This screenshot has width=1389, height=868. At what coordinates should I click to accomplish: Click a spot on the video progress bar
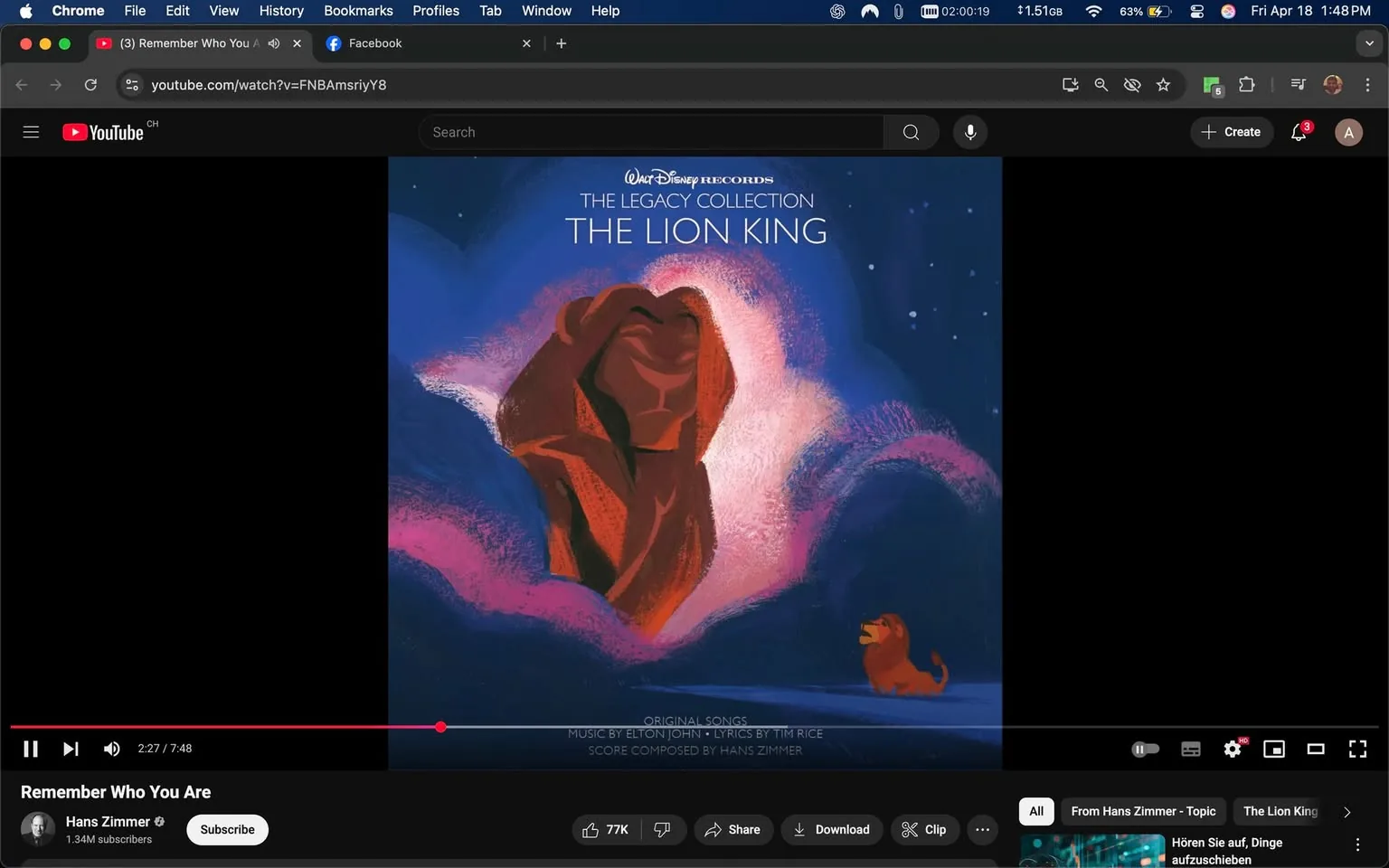coord(633,727)
